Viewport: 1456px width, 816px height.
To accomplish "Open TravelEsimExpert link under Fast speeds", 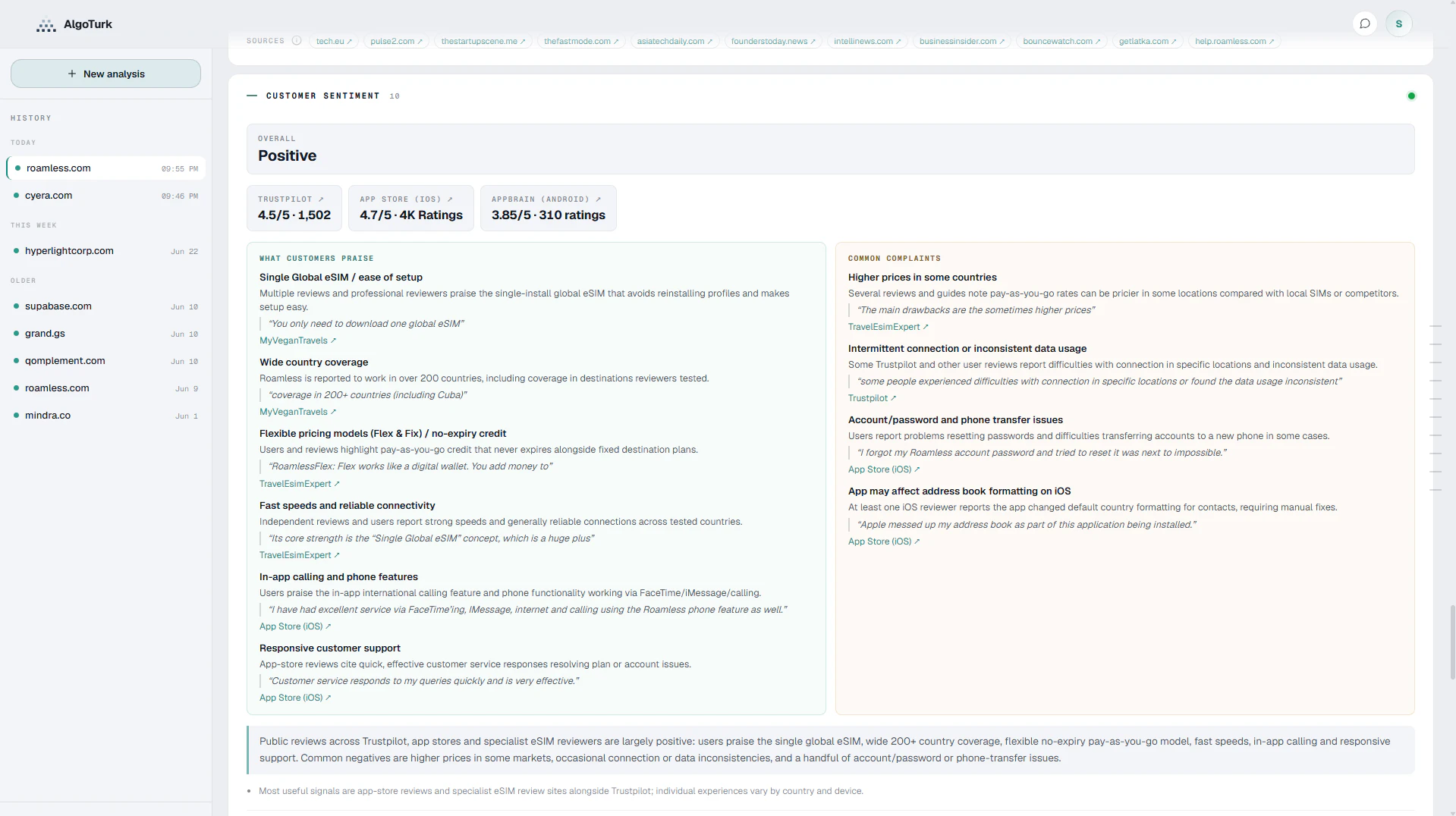I will pyautogui.click(x=299, y=555).
